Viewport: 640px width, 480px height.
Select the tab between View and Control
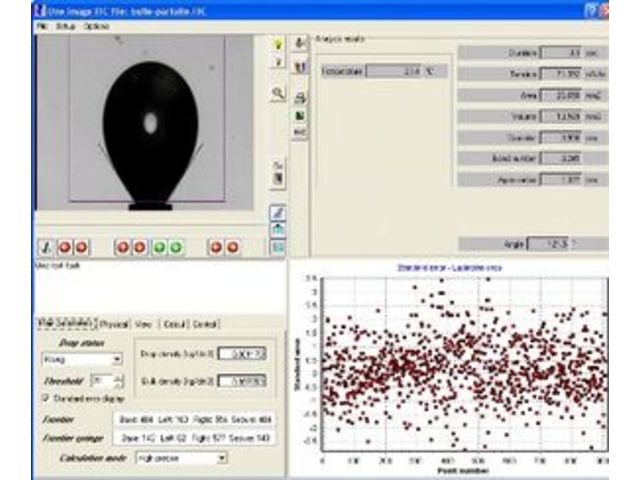point(174,324)
